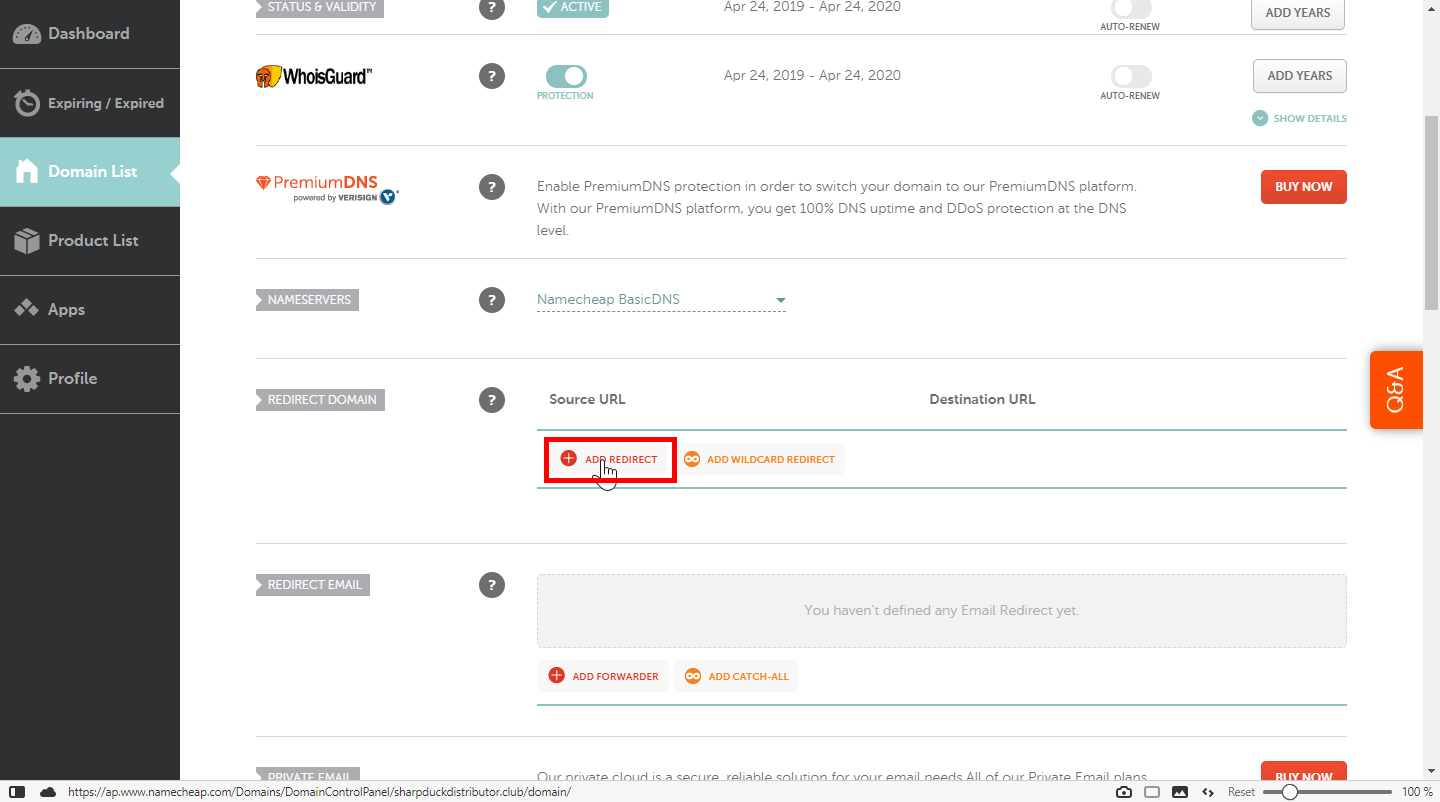Open help icon for Redirect Domain
The height and width of the screenshot is (802, 1440).
pyautogui.click(x=491, y=400)
